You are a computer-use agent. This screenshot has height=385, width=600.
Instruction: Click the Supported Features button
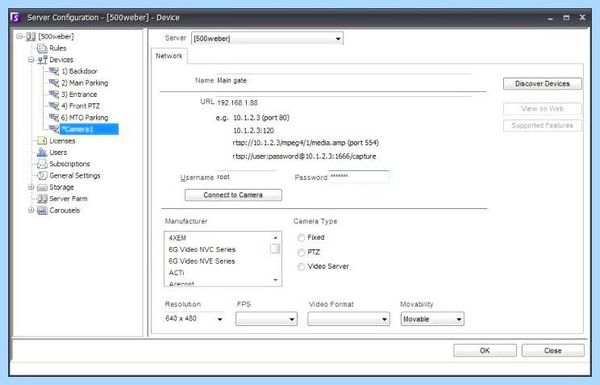[542, 126]
